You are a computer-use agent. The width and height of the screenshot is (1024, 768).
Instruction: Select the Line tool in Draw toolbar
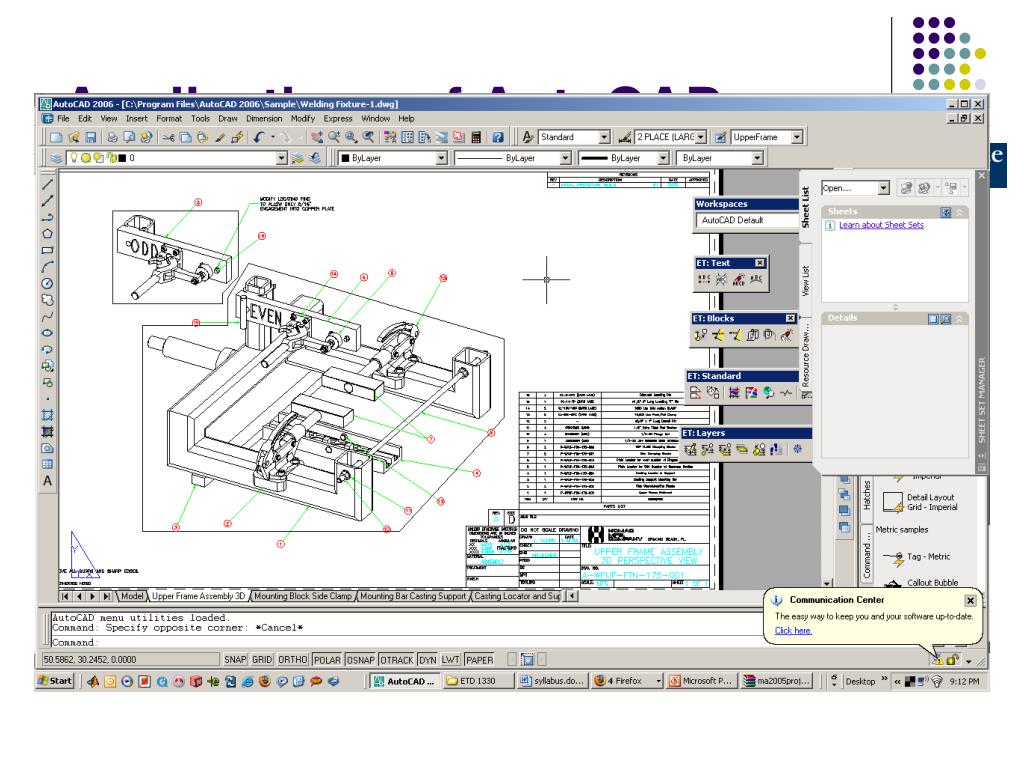point(47,185)
